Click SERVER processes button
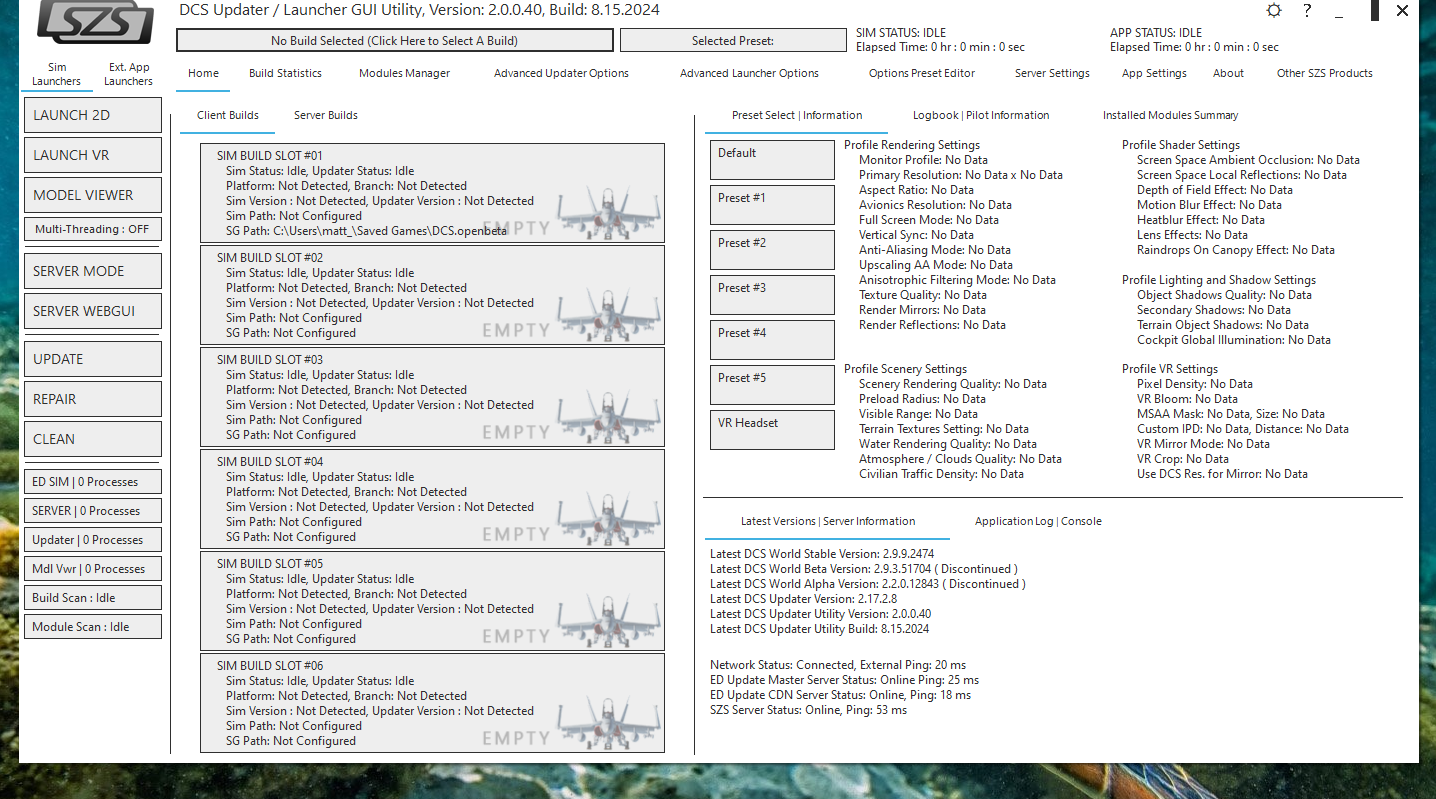The height and width of the screenshot is (799, 1436). pyautogui.click(x=92, y=511)
